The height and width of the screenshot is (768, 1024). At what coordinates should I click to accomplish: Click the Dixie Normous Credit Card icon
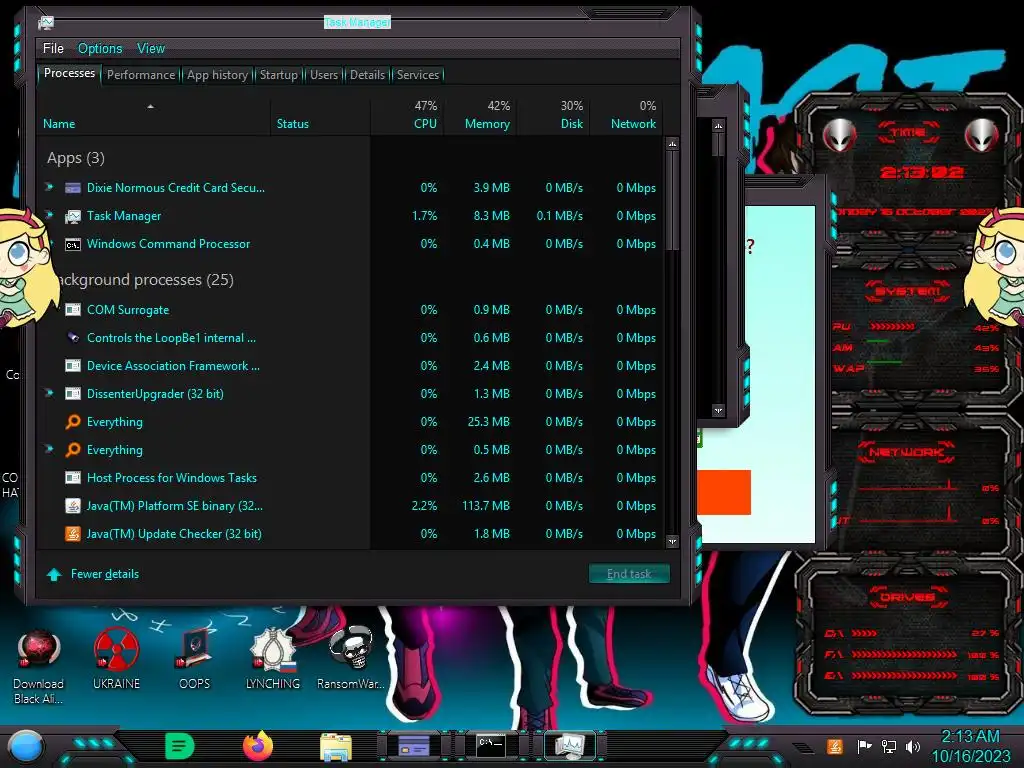(72, 188)
